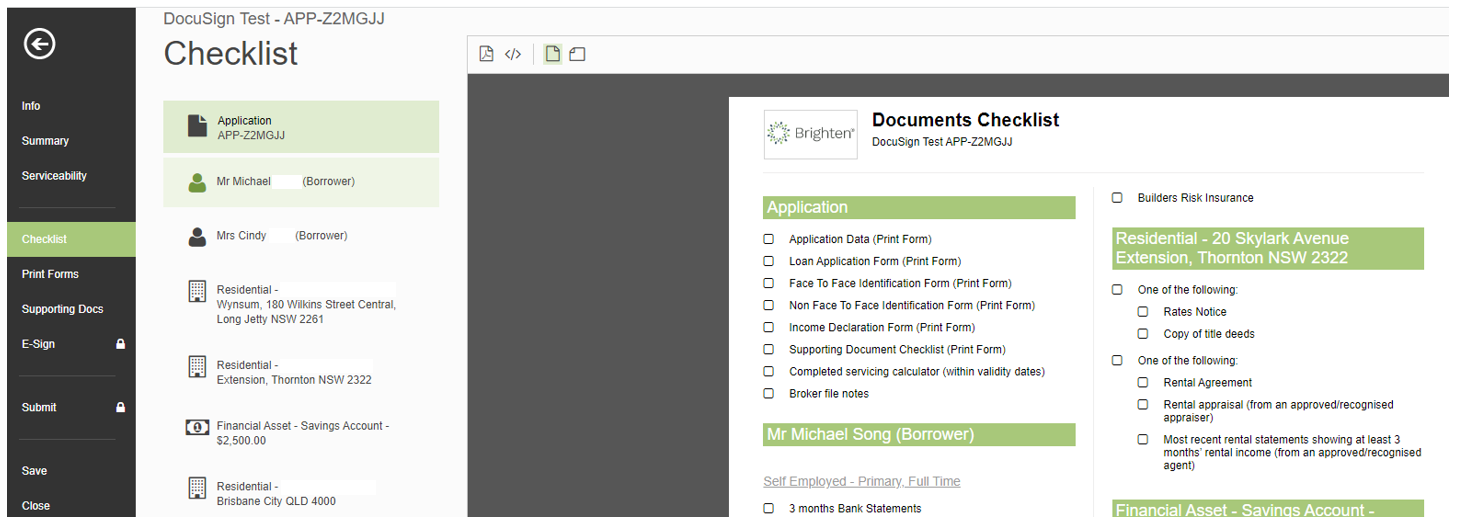Tick the Rental Agreement checkbox

pyautogui.click(x=1143, y=382)
